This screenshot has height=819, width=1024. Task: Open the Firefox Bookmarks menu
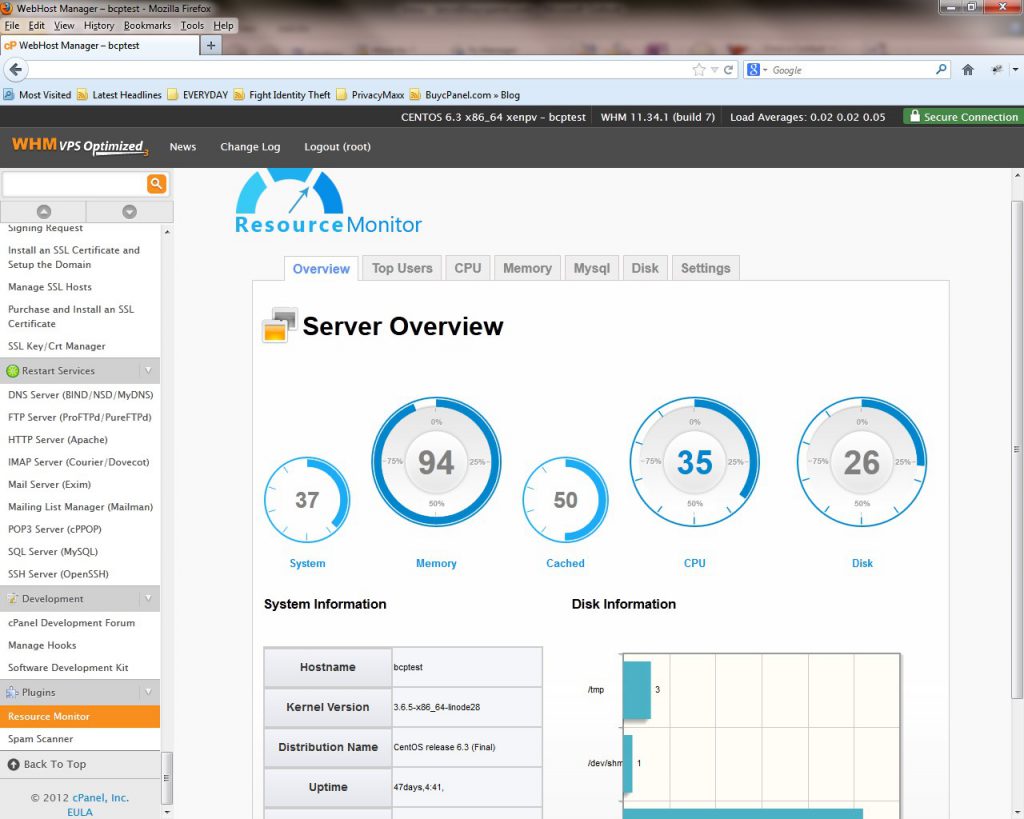[147, 25]
